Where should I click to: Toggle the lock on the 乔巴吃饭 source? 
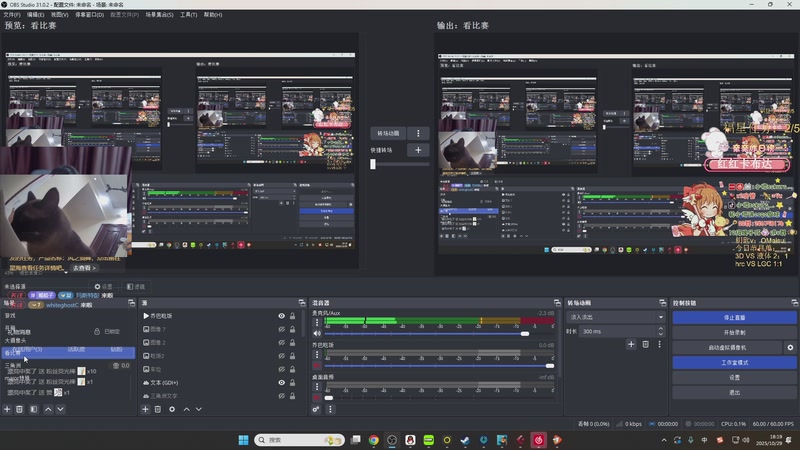tap(292, 316)
